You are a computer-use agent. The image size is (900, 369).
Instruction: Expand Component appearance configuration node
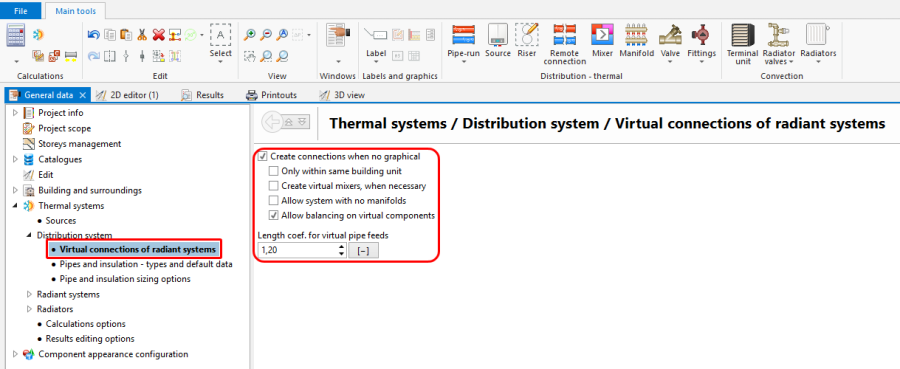pyautogui.click(x=15, y=354)
